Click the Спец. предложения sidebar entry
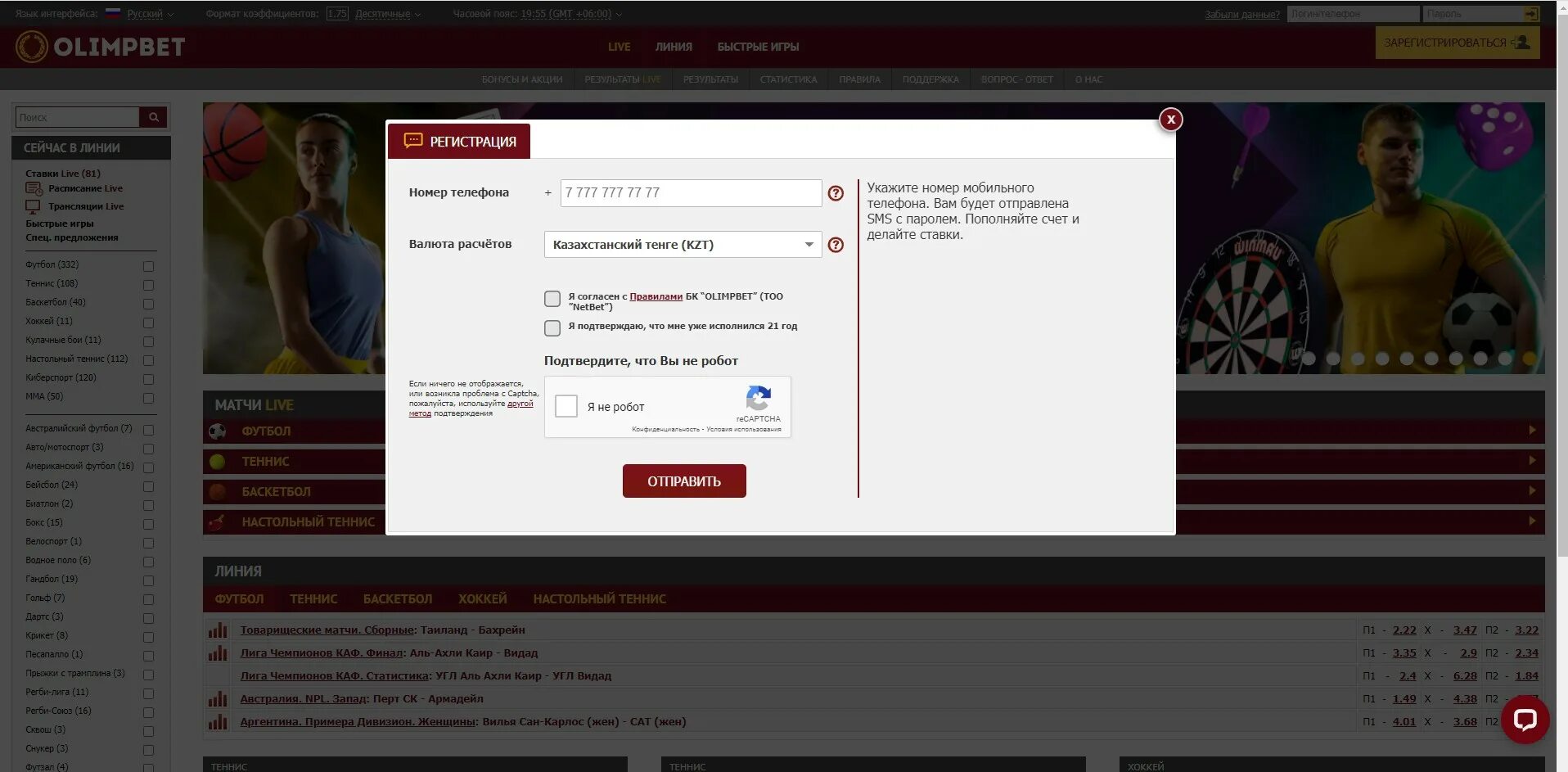This screenshot has height=772, width=1568. coord(72,237)
